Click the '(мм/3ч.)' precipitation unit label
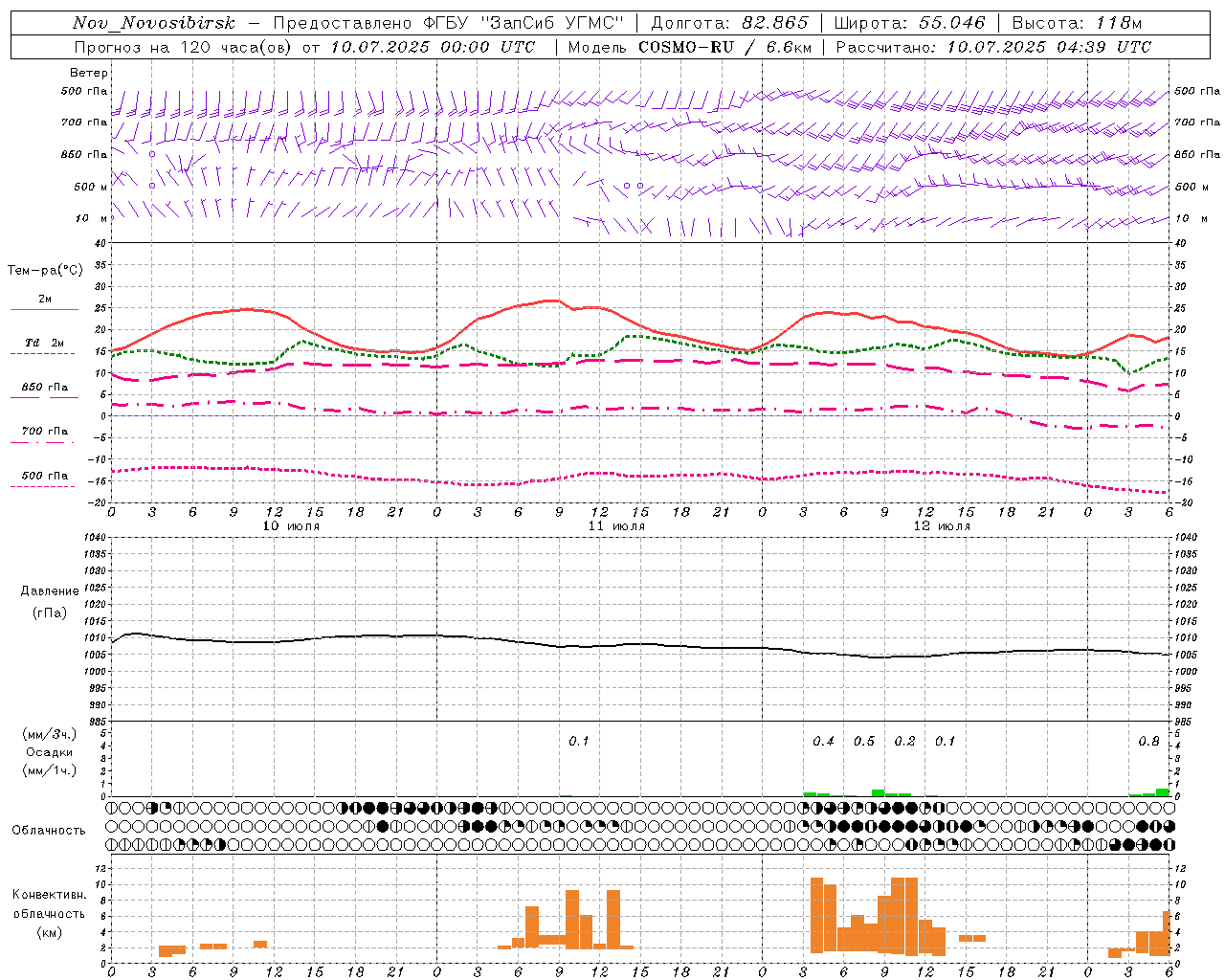The width and height of the screenshot is (1225, 980). (49, 734)
